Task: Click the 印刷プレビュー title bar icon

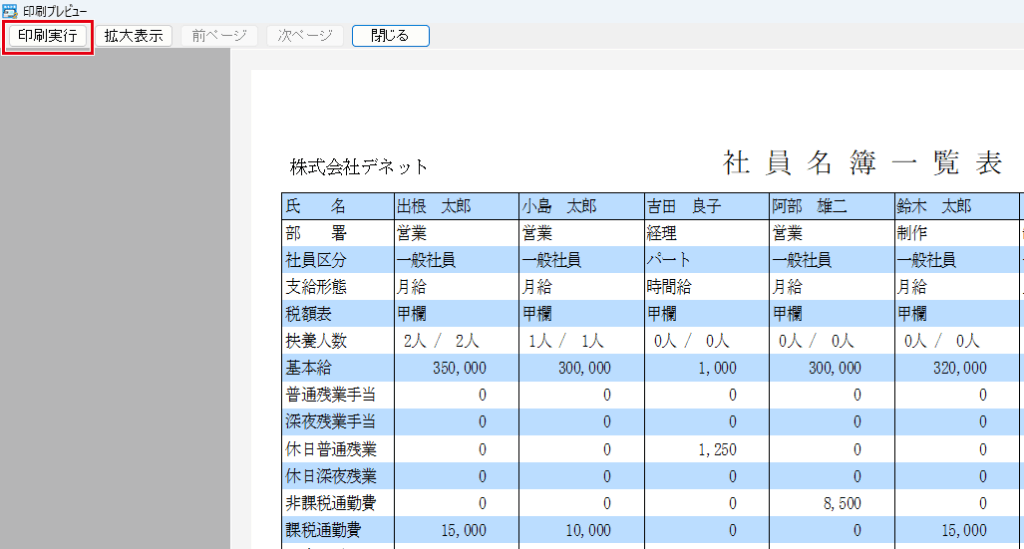Action: 9,10
